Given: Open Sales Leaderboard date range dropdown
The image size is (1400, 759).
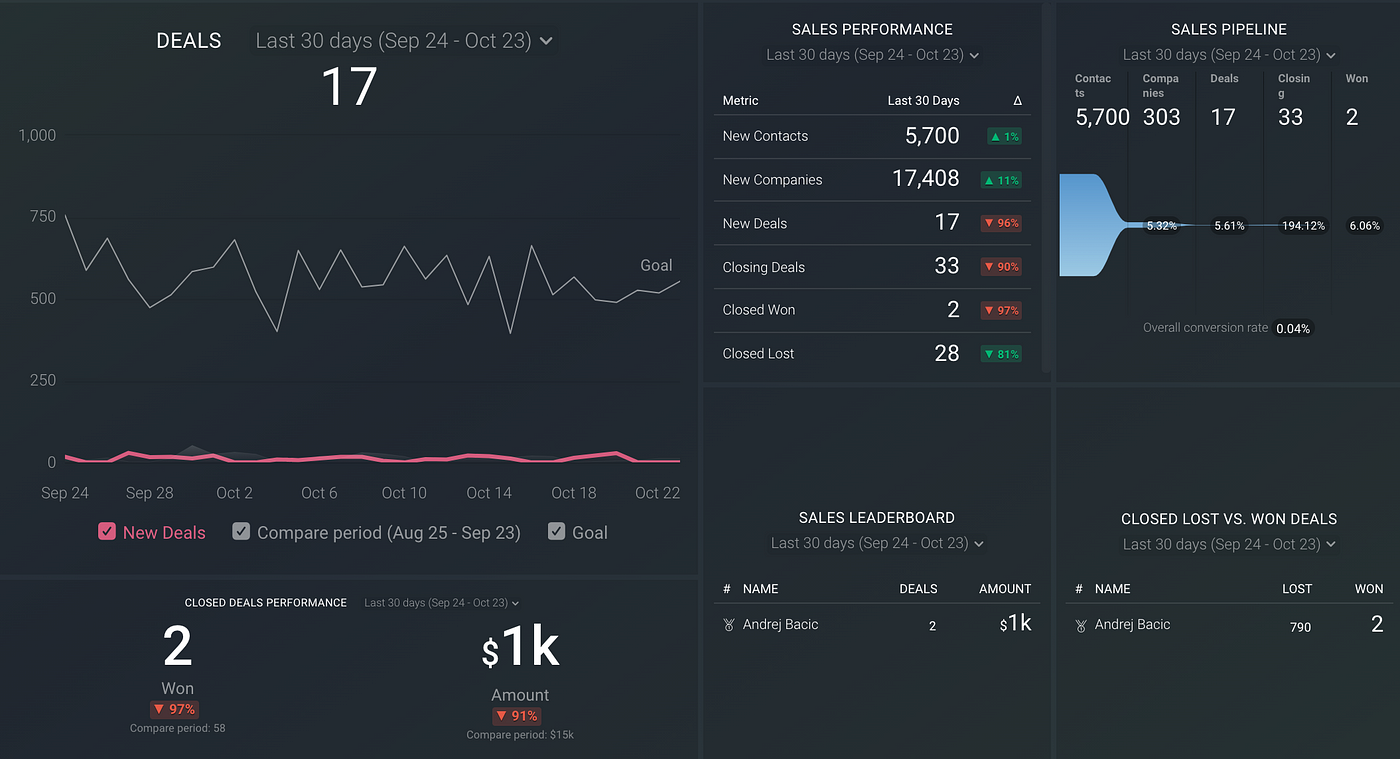Looking at the screenshot, I should (x=877, y=543).
